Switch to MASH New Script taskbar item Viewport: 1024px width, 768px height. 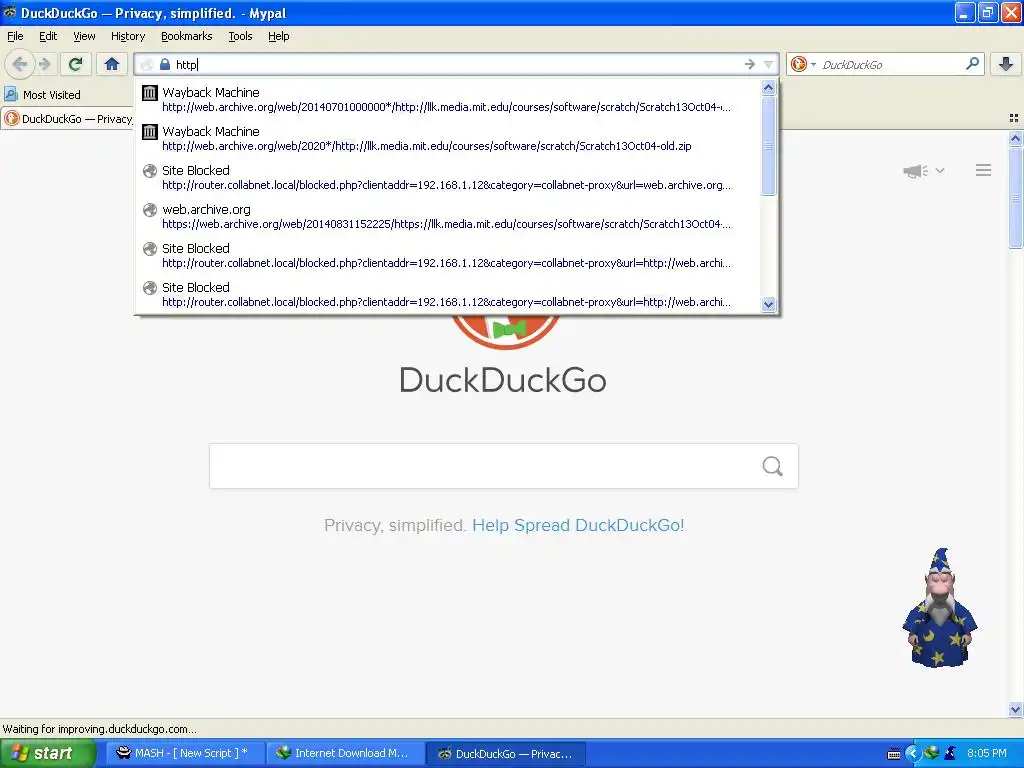[x=185, y=754]
